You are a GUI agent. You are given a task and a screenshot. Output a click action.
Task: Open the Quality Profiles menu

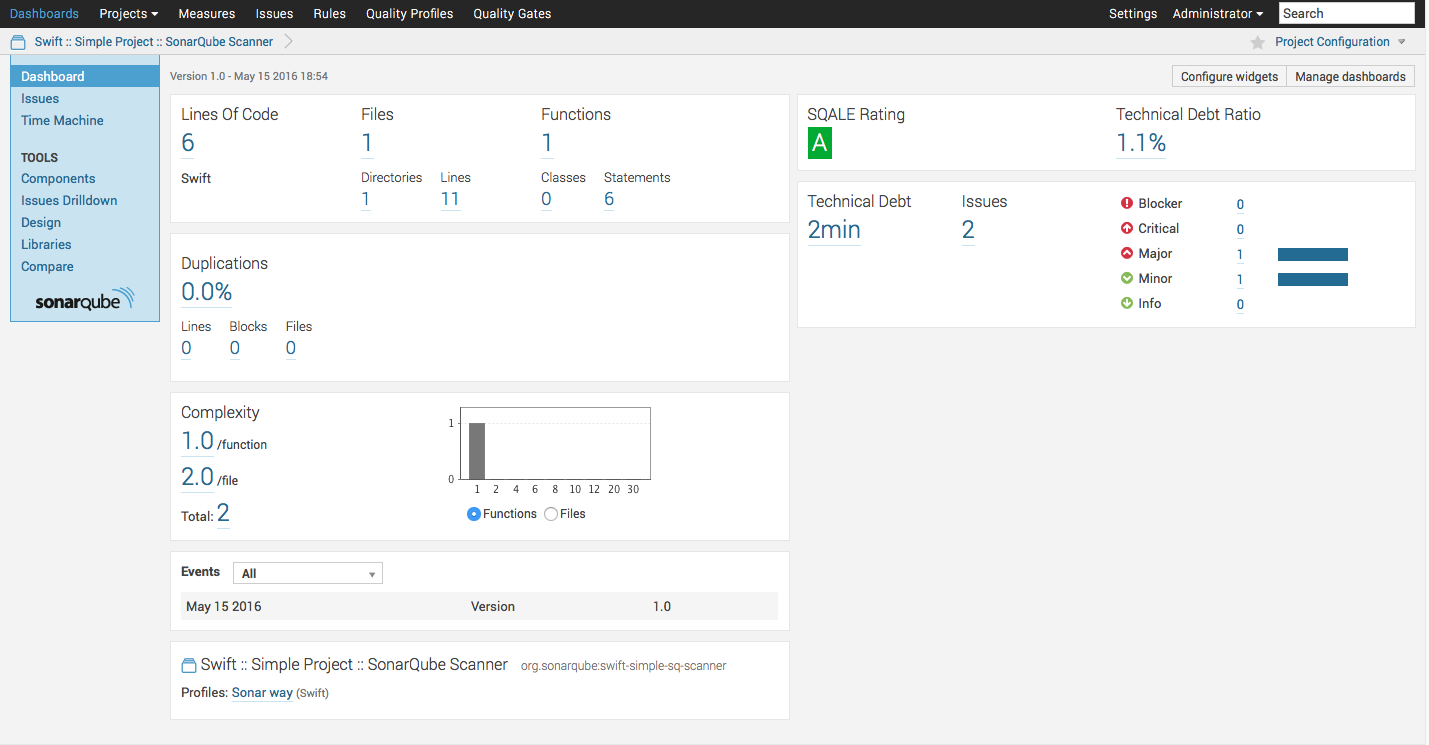409,14
